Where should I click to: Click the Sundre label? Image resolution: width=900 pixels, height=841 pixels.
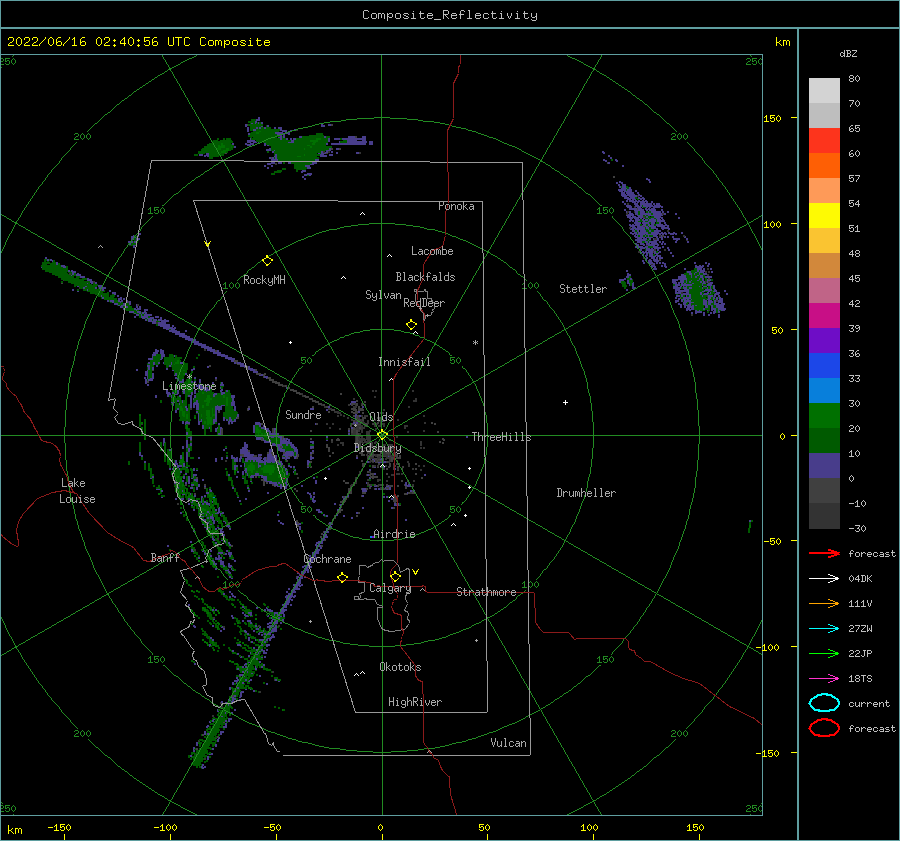point(303,414)
